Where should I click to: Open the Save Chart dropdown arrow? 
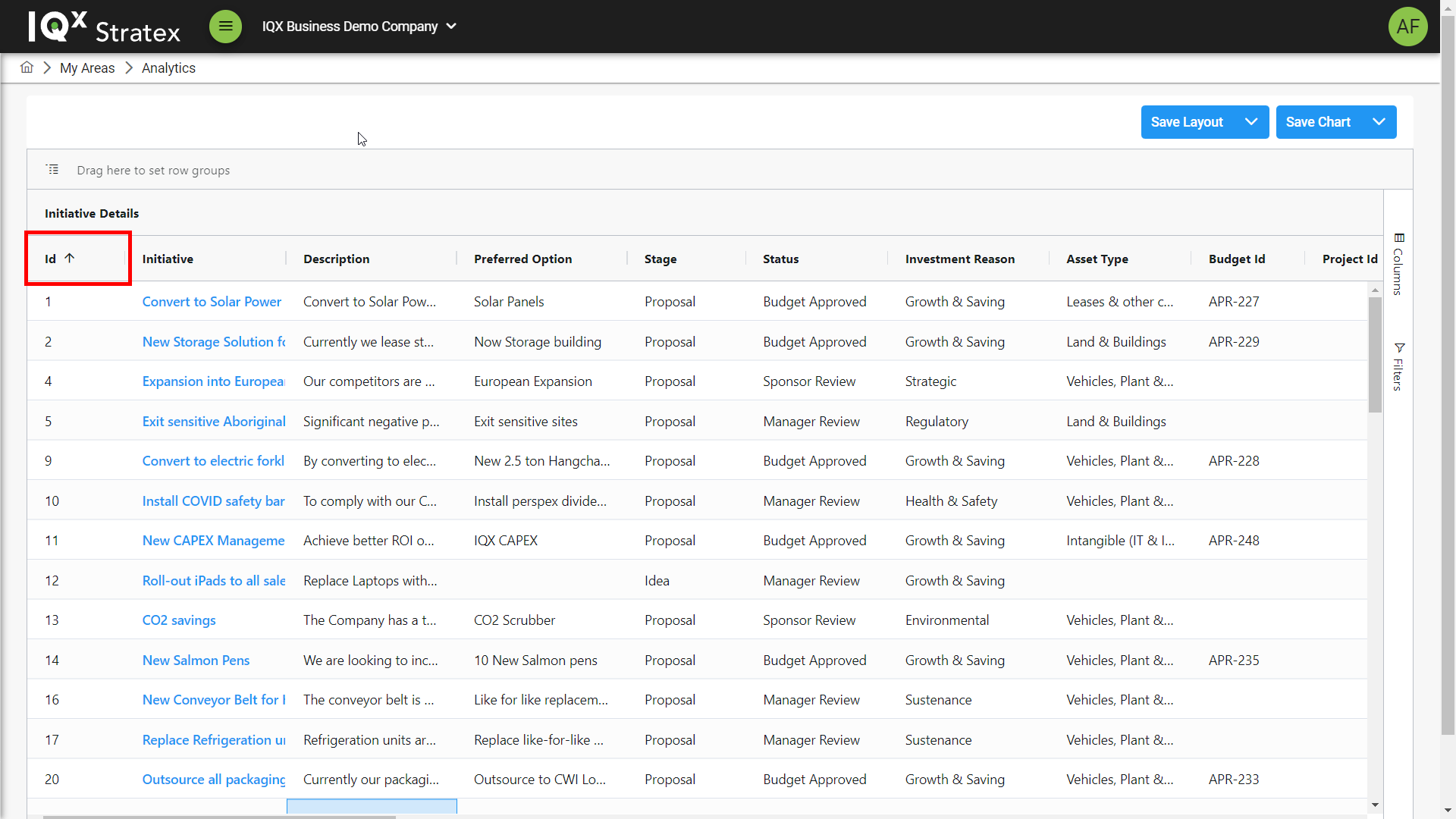(x=1379, y=122)
